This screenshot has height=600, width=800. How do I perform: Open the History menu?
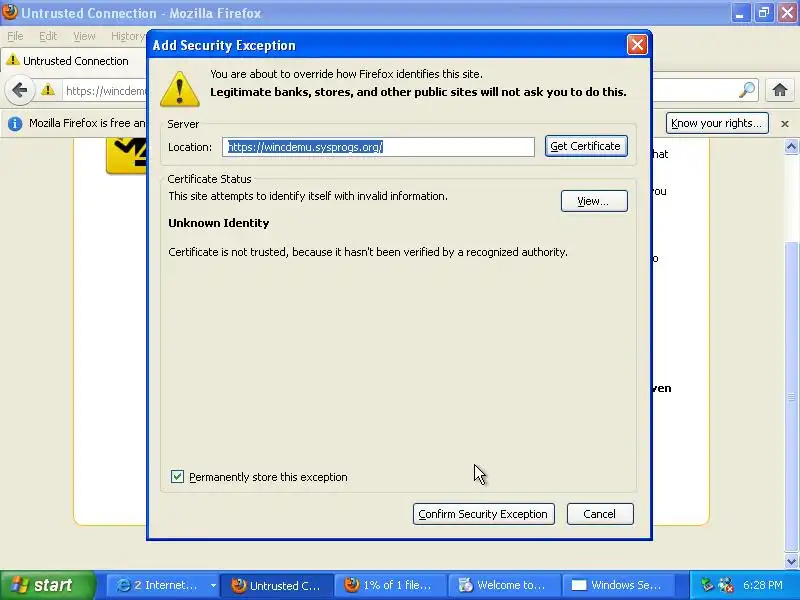click(128, 36)
